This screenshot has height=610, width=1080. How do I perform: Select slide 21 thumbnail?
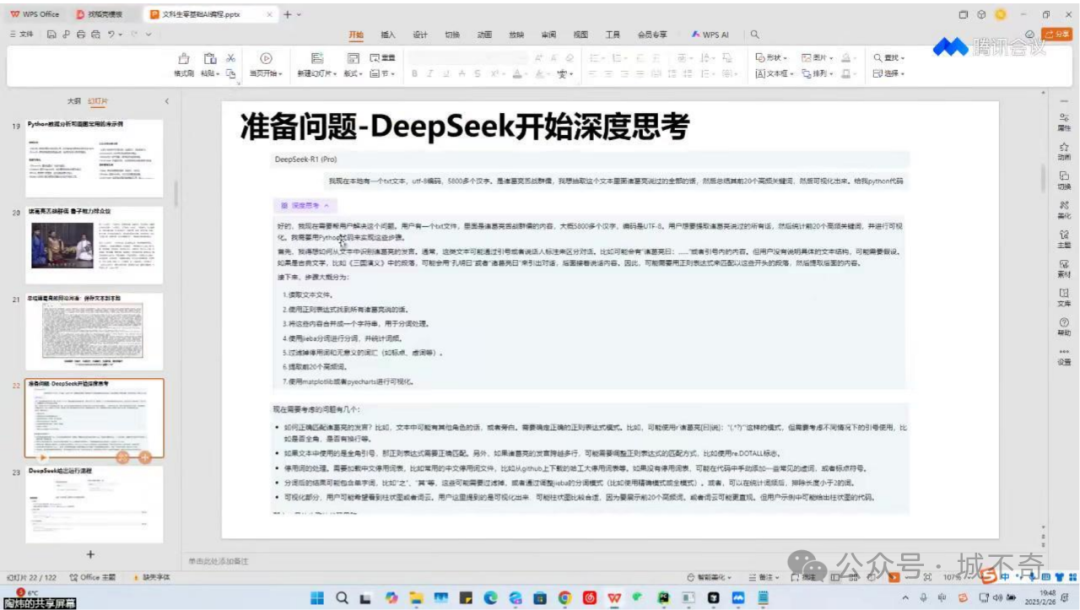[94, 332]
